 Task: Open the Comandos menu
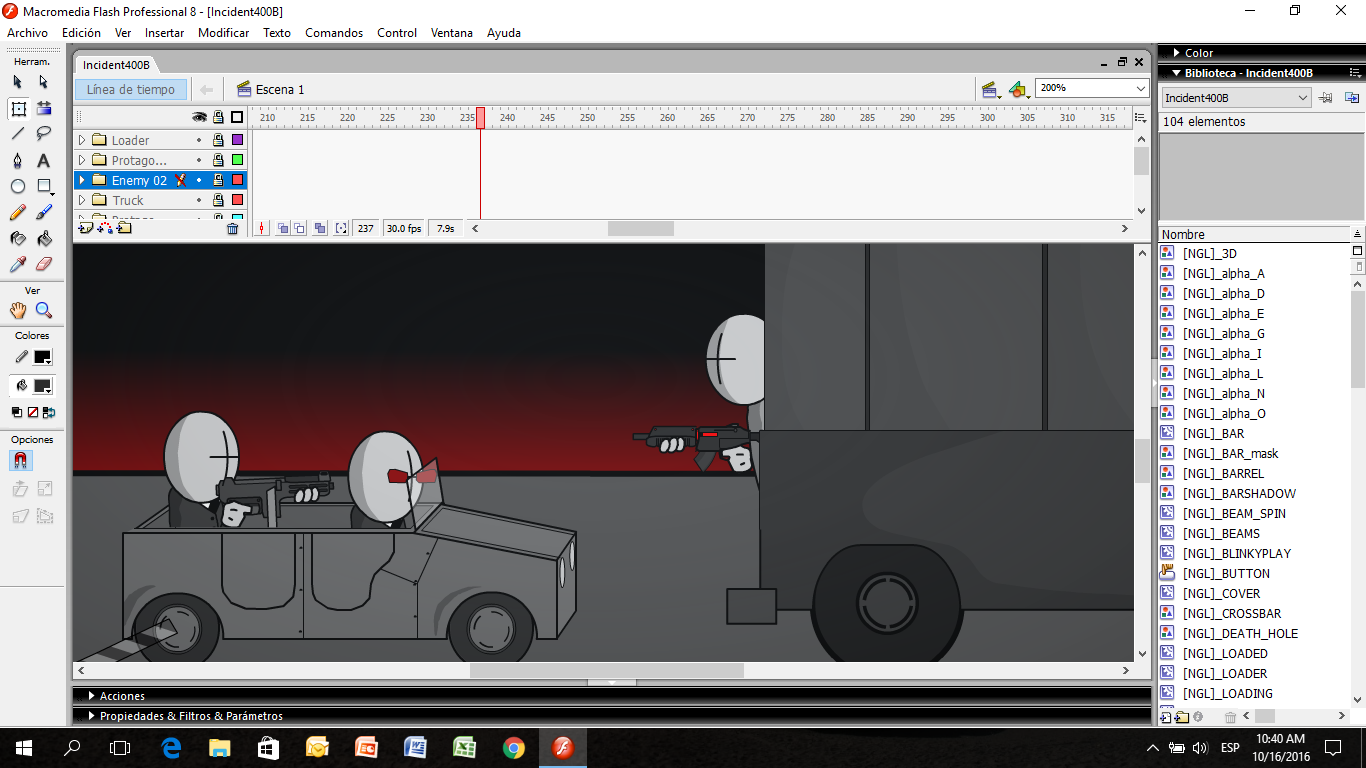(x=334, y=33)
